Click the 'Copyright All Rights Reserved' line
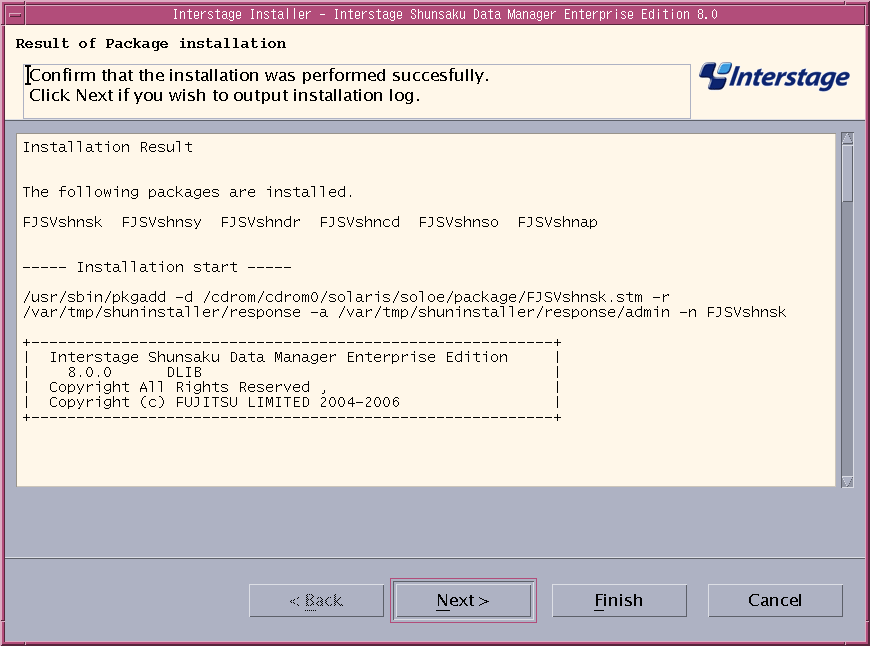The image size is (870, 646). coord(188,387)
